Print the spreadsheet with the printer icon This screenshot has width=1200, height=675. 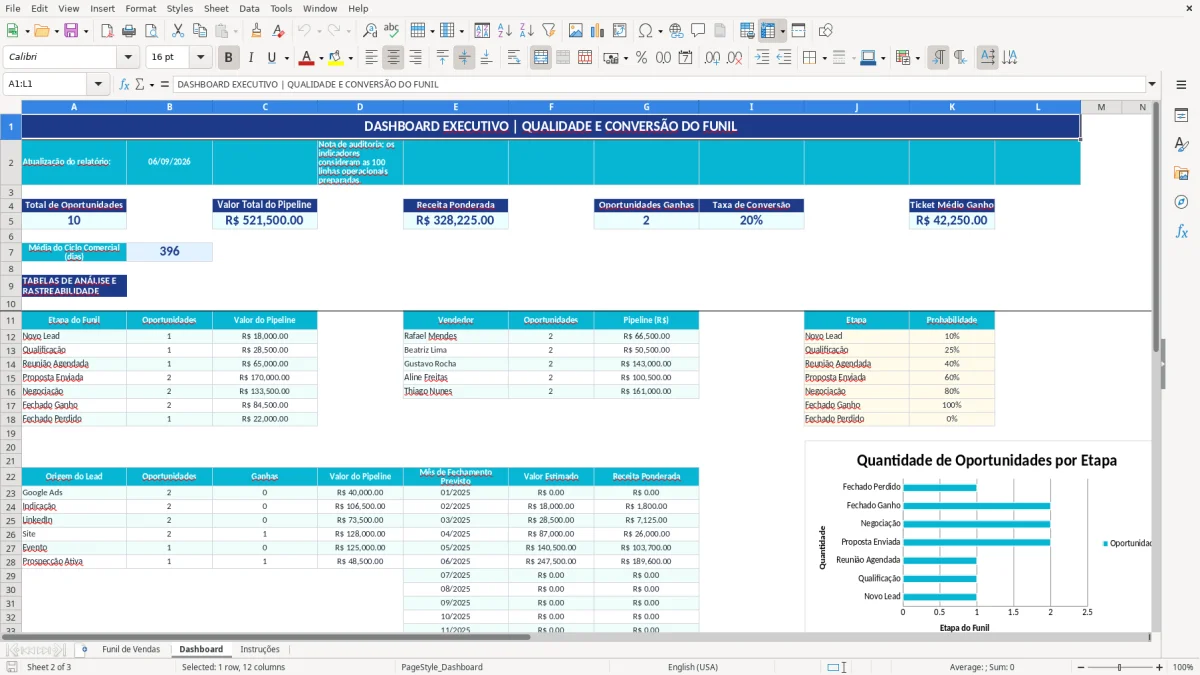[131, 31]
